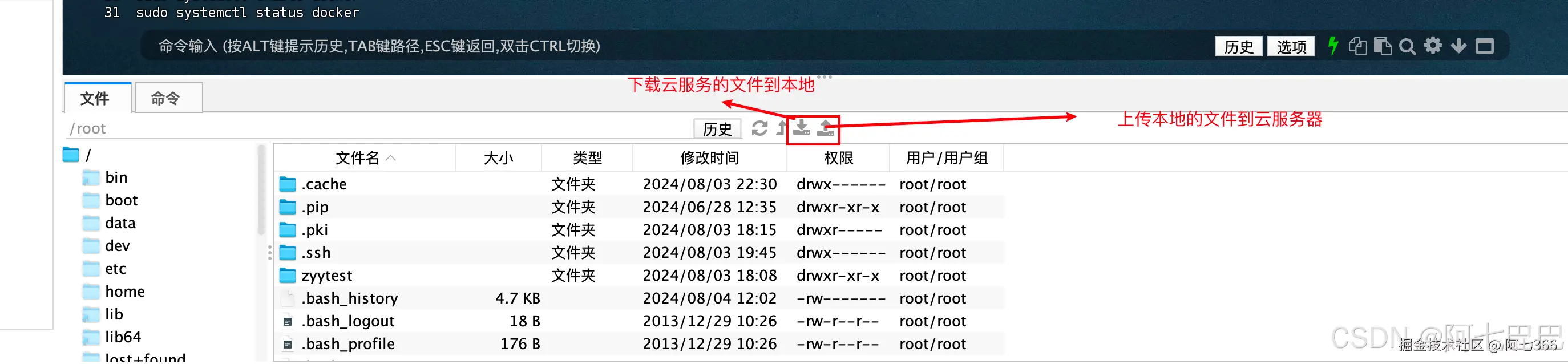The image size is (1568, 364).
Task: Select the .bash_history file
Action: coord(639,298)
